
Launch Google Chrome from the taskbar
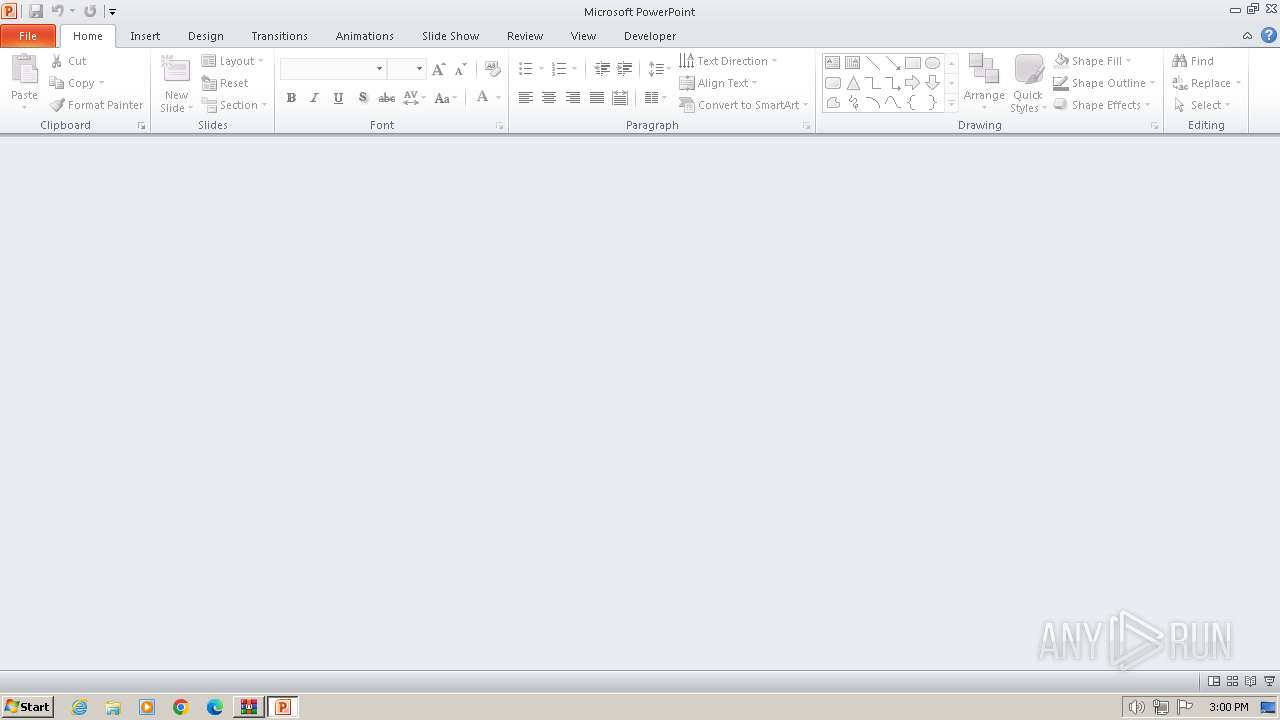point(181,707)
